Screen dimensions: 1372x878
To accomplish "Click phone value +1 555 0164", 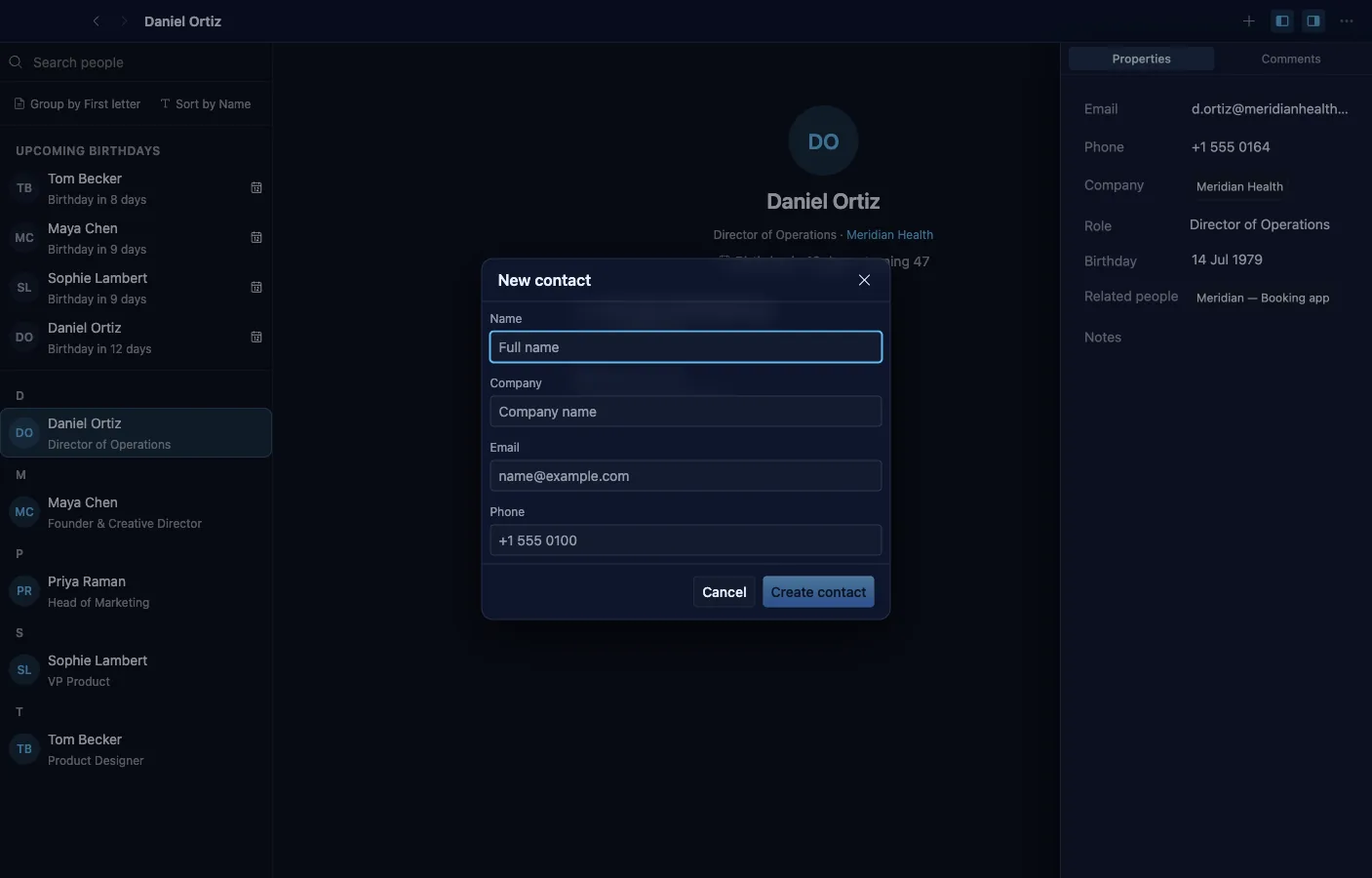I will click(1231, 147).
